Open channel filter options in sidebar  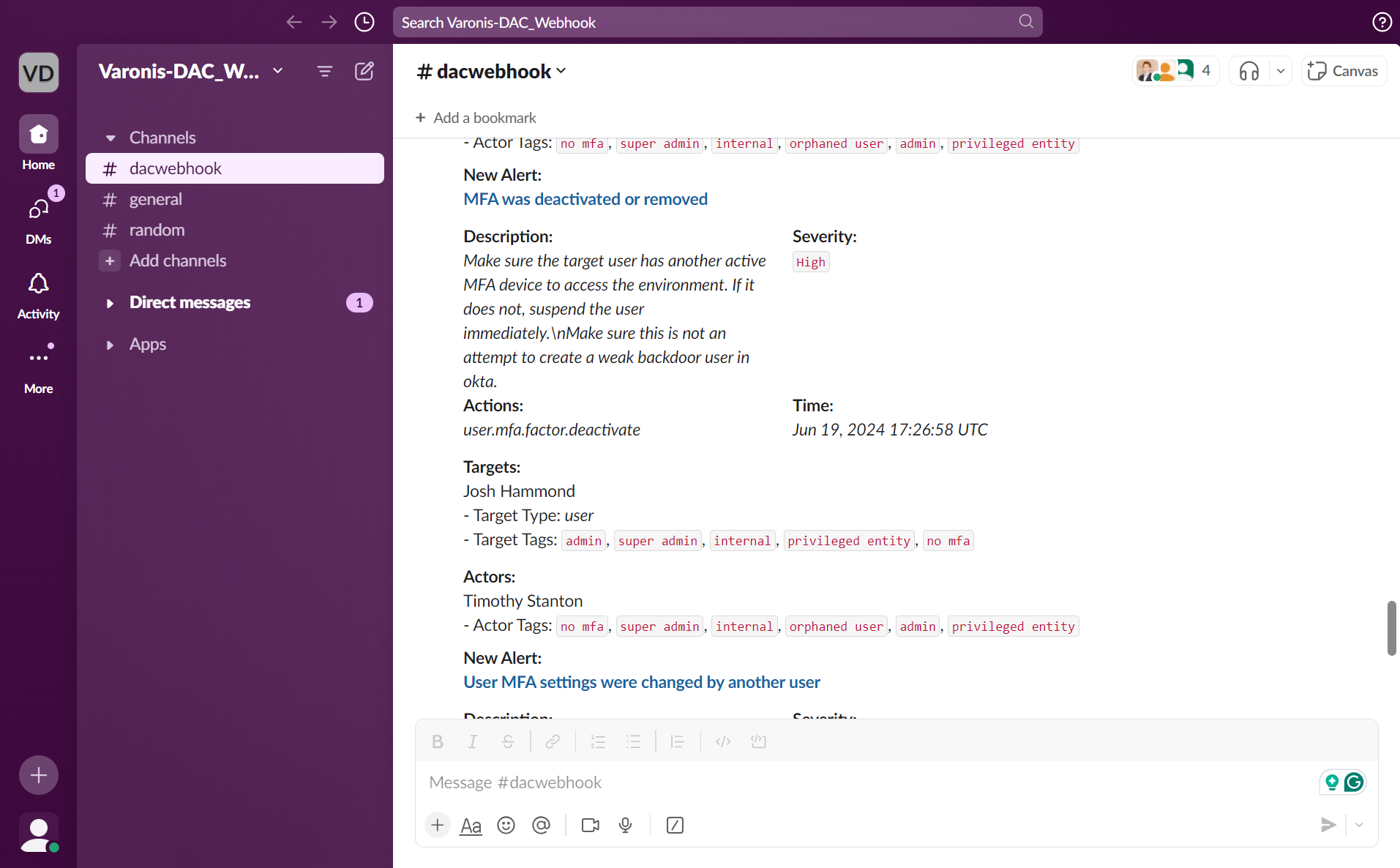click(x=324, y=71)
